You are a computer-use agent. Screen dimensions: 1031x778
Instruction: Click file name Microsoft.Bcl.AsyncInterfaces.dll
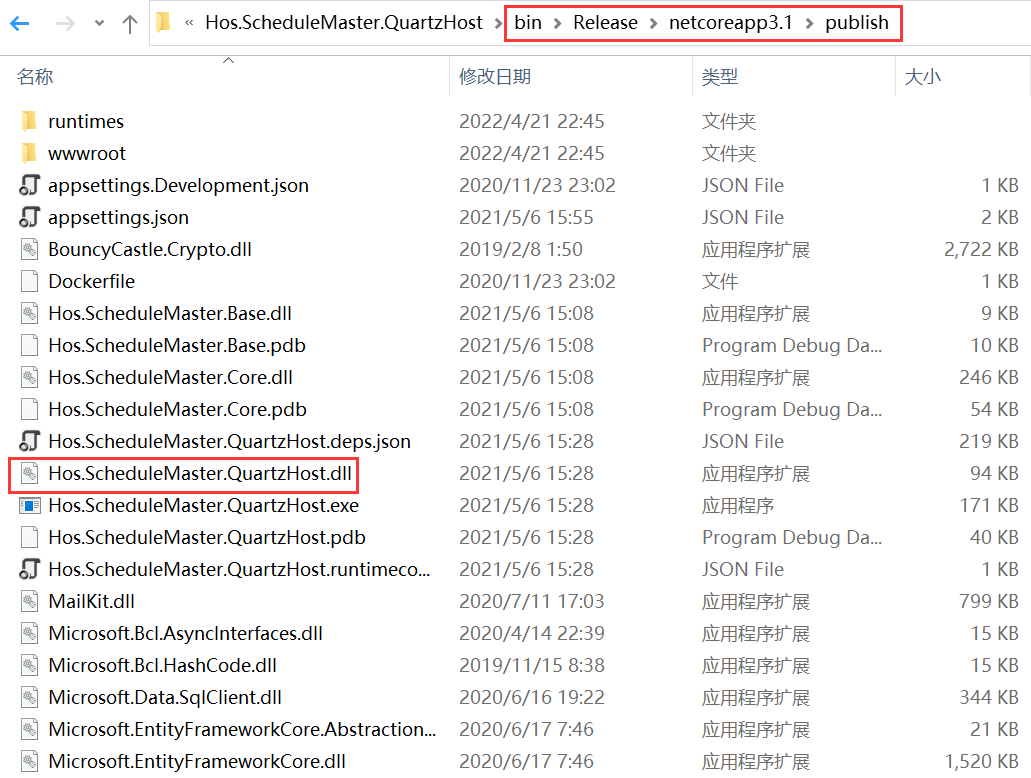coord(185,633)
